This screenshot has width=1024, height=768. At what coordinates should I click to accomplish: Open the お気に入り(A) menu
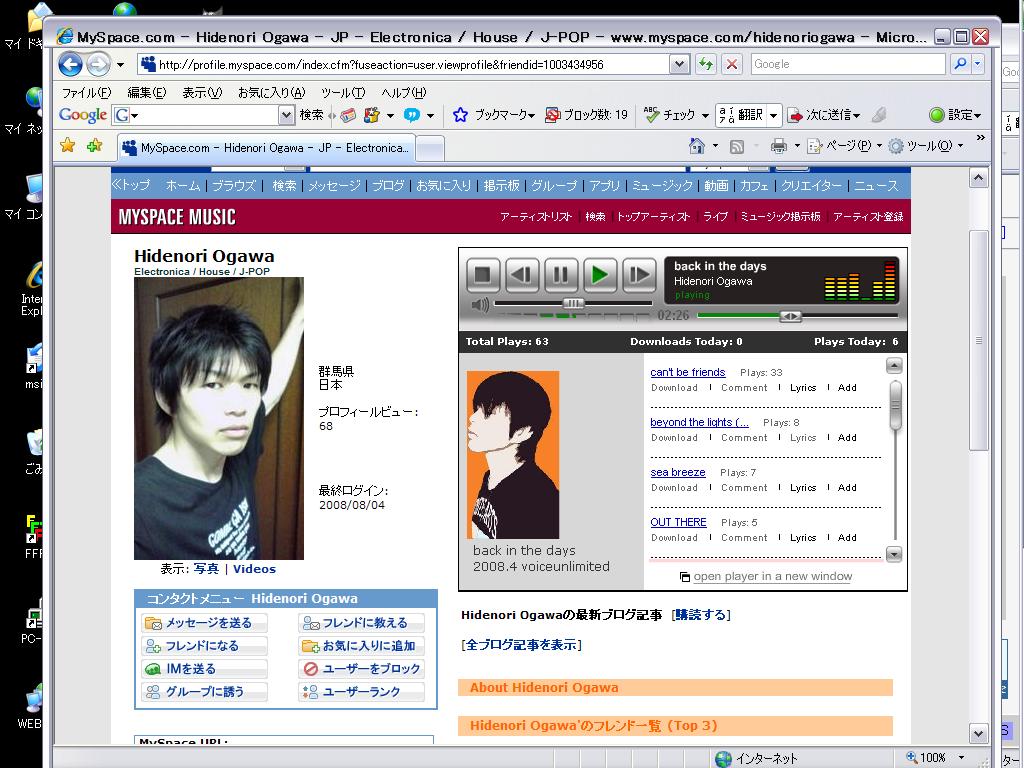pyautogui.click(x=270, y=92)
